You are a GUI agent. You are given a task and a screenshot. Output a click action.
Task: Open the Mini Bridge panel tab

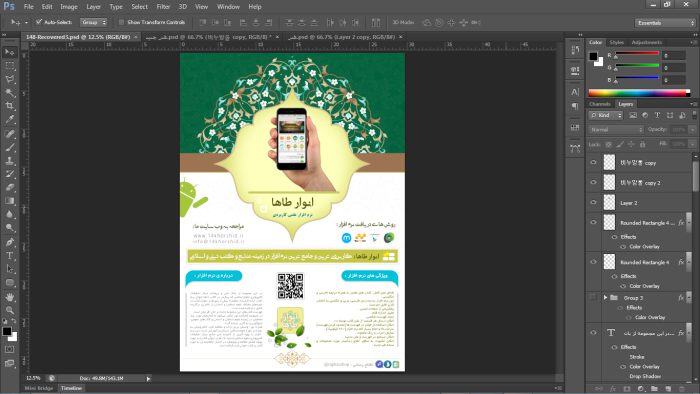click(x=39, y=388)
